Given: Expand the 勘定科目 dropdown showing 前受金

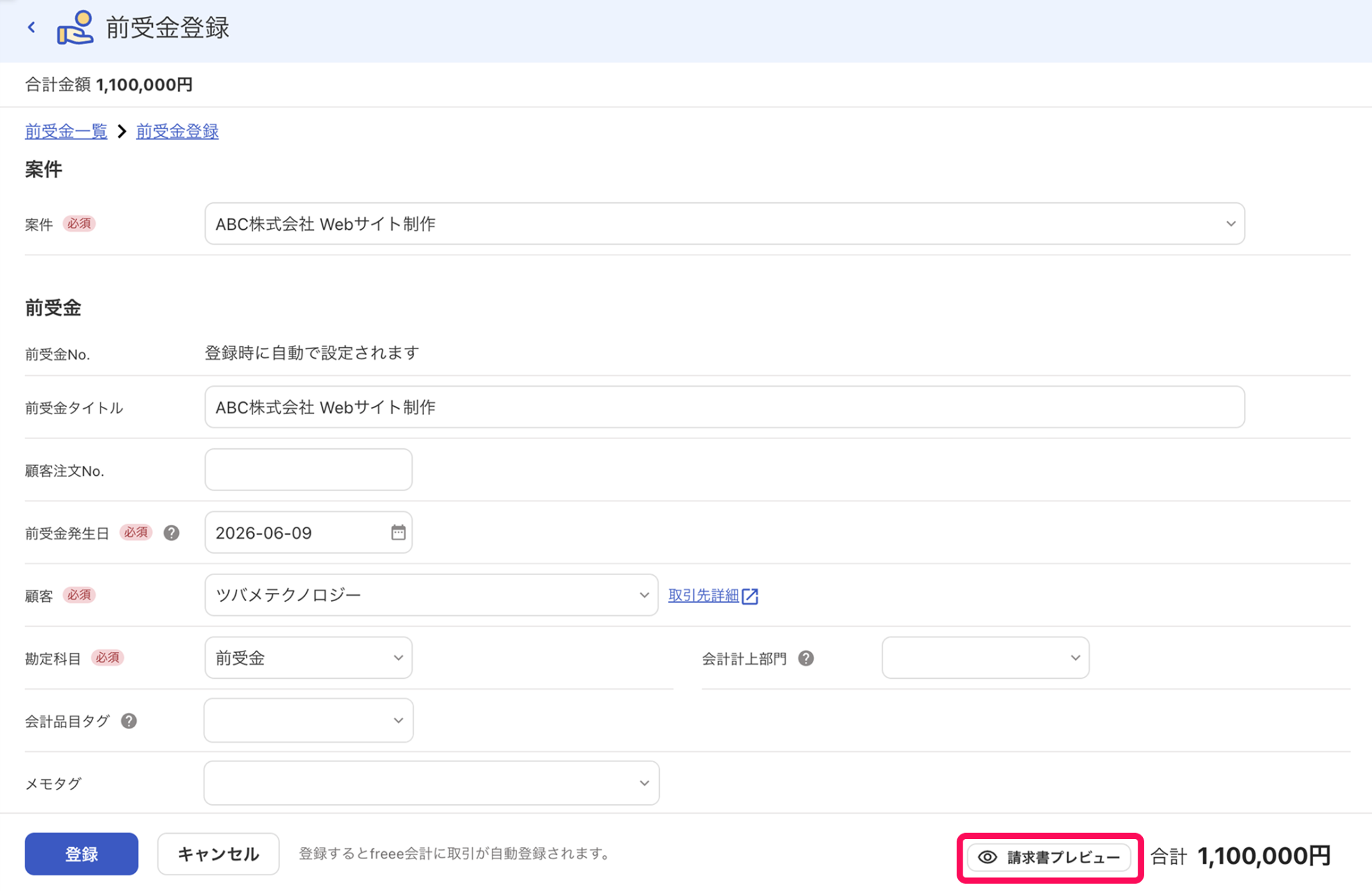Looking at the screenshot, I should tap(308, 658).
